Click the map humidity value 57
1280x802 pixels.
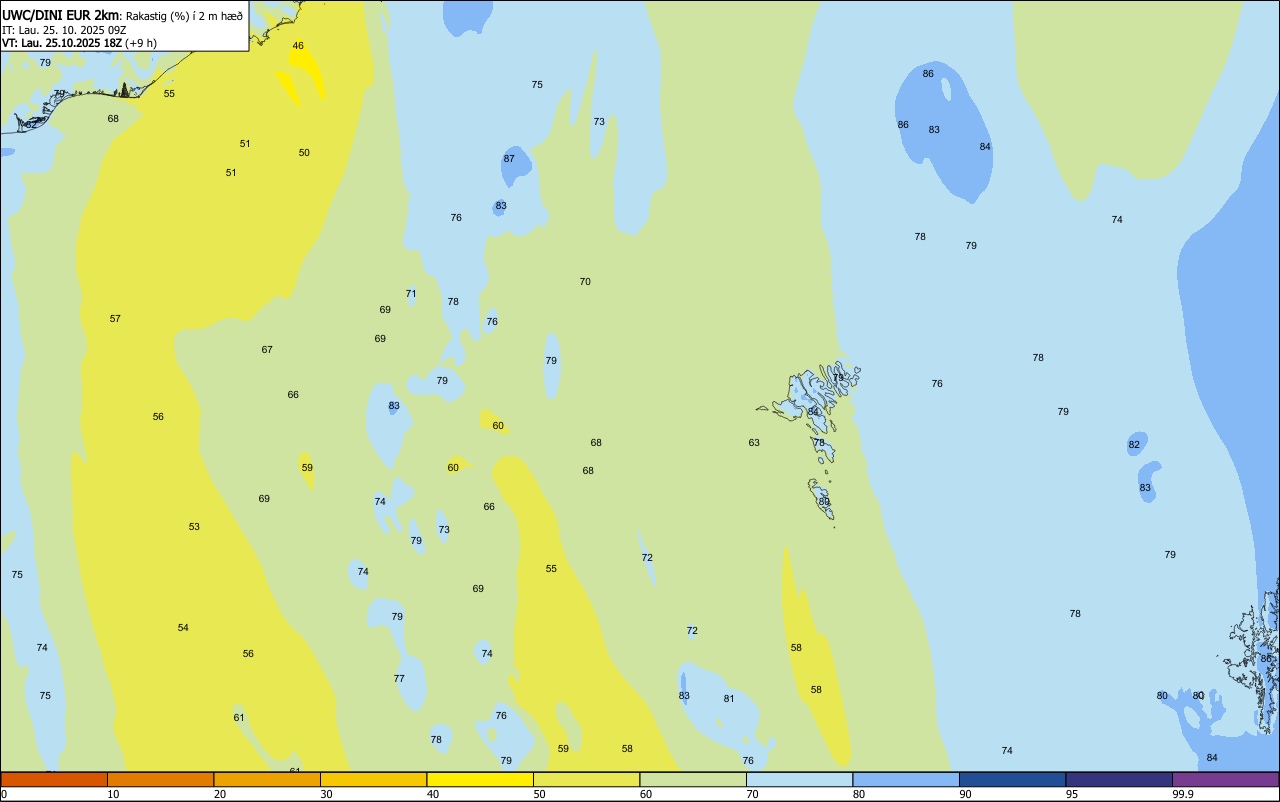(x=115, y=319)
